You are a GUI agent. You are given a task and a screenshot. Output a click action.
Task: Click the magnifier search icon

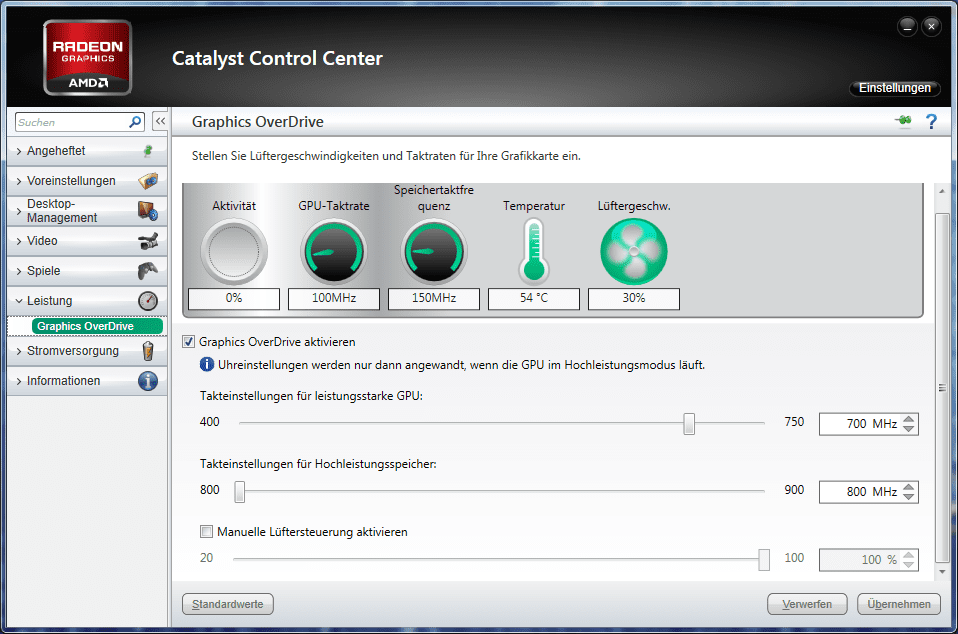click(x=135, y=122)
